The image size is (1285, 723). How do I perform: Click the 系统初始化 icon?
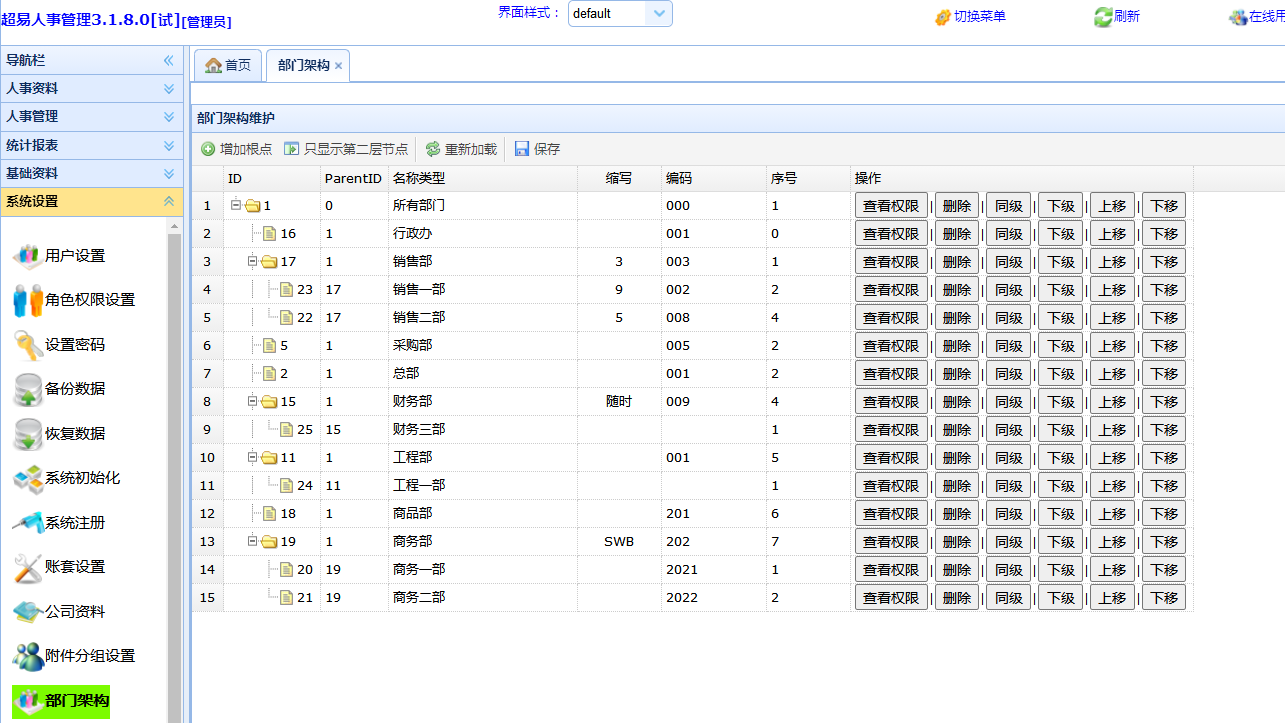point(27,478)
